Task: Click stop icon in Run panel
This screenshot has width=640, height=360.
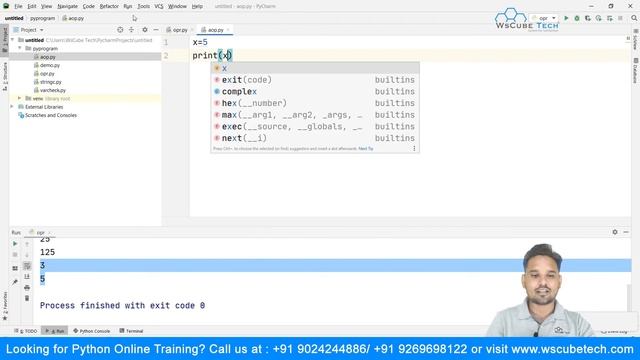Action: coord(15,255)
